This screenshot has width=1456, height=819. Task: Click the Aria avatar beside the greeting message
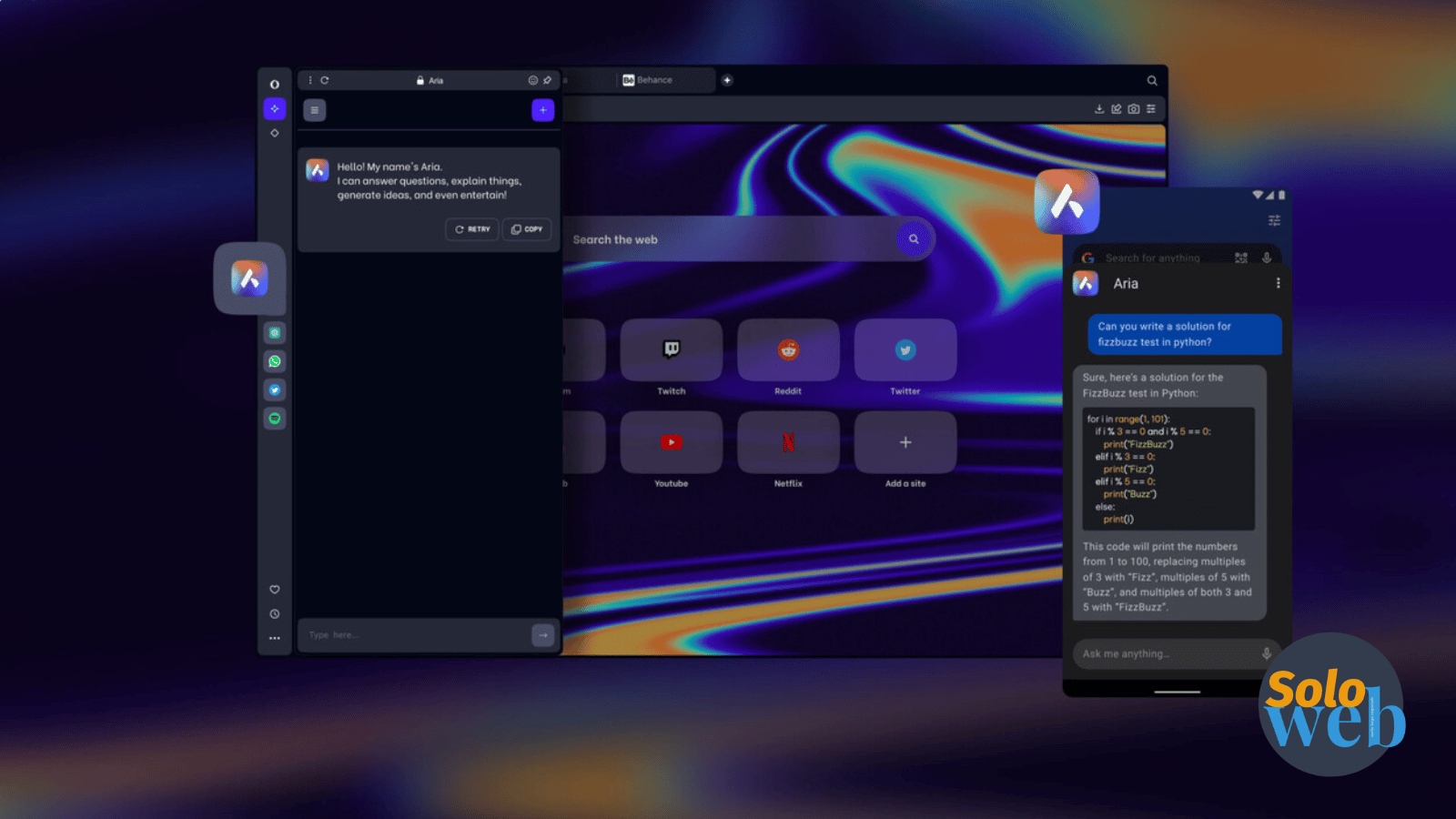pos(318,170)
